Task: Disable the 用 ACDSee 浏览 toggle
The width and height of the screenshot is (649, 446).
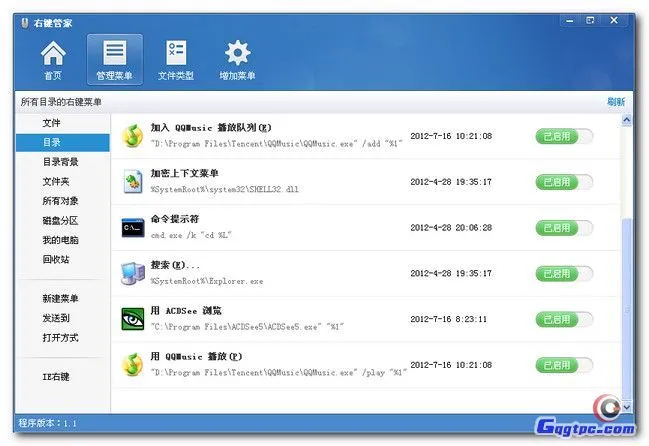Action: pos(564,319)
